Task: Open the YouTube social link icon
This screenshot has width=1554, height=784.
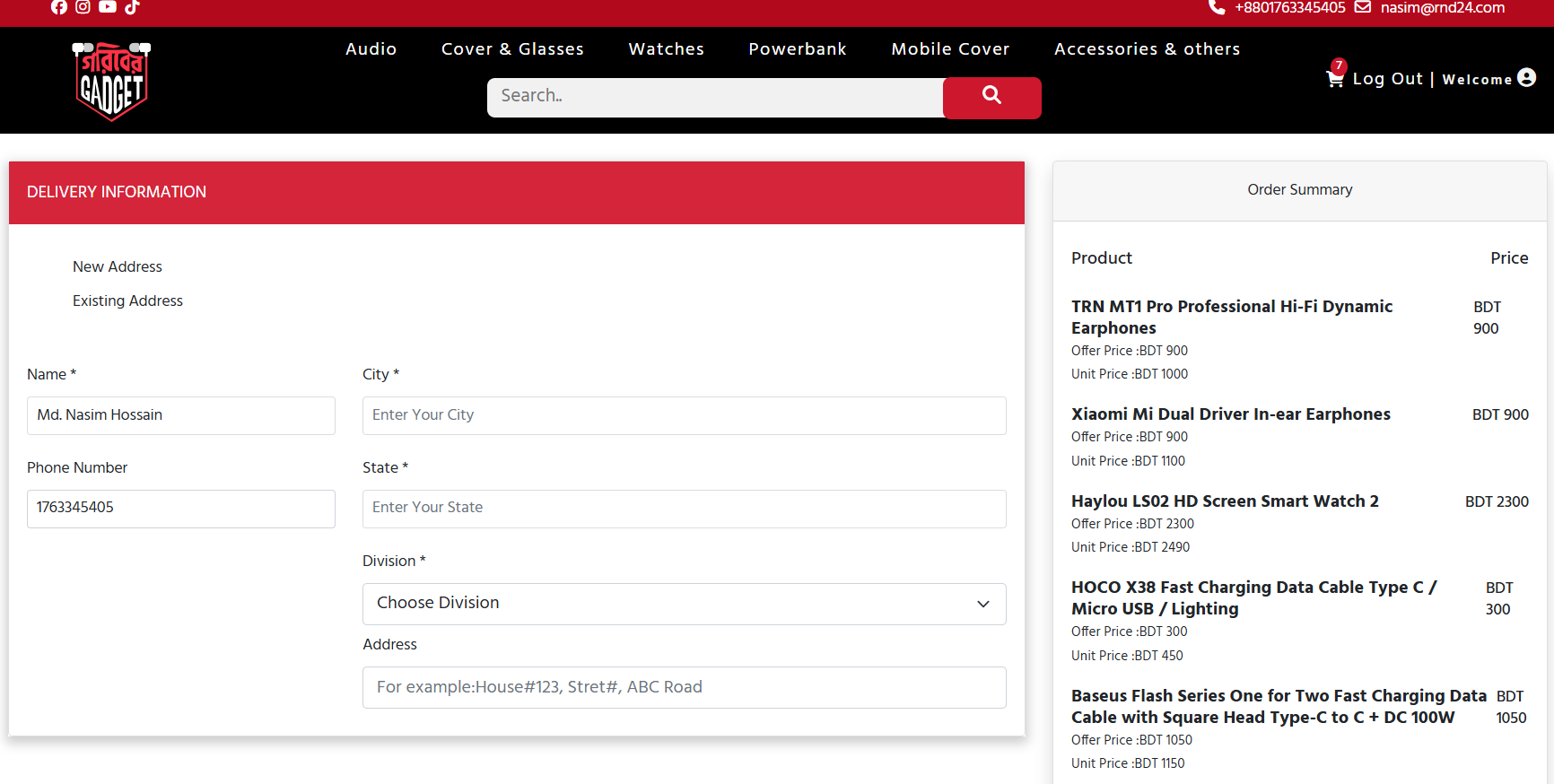Action: click(108, 6)
